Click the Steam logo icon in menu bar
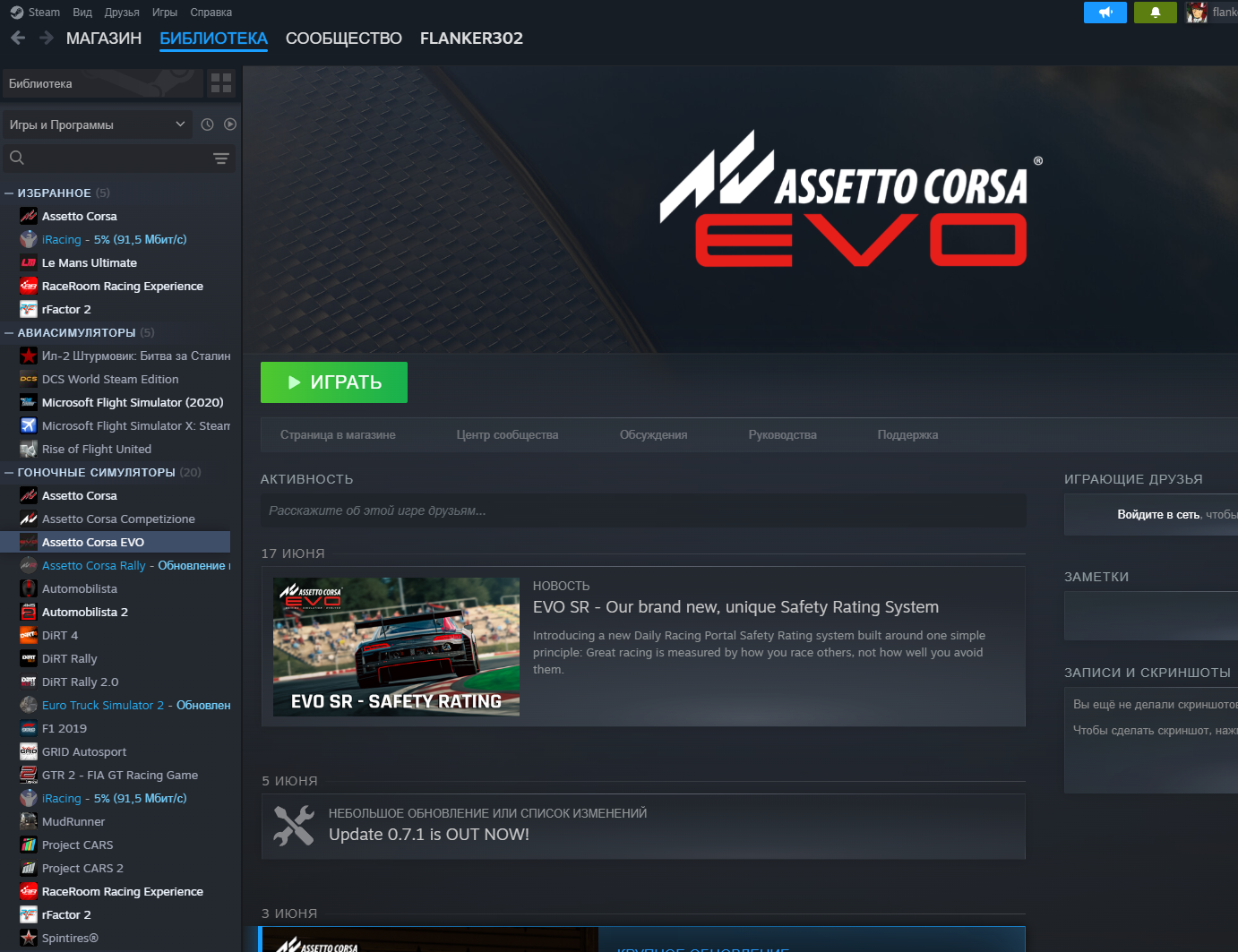Viewport: 1238px width, 952px height. 16,13
